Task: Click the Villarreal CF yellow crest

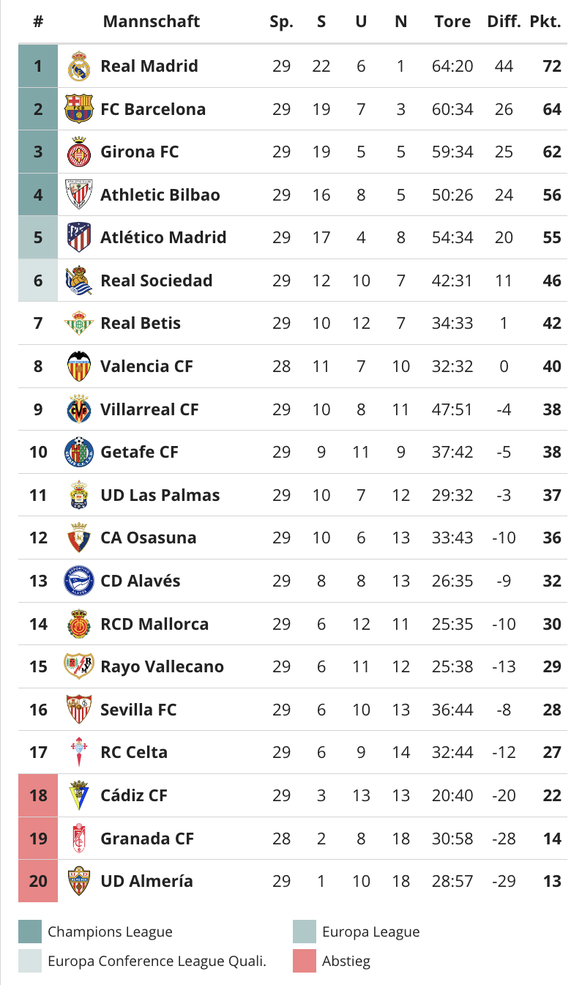Action: point(79,409)
